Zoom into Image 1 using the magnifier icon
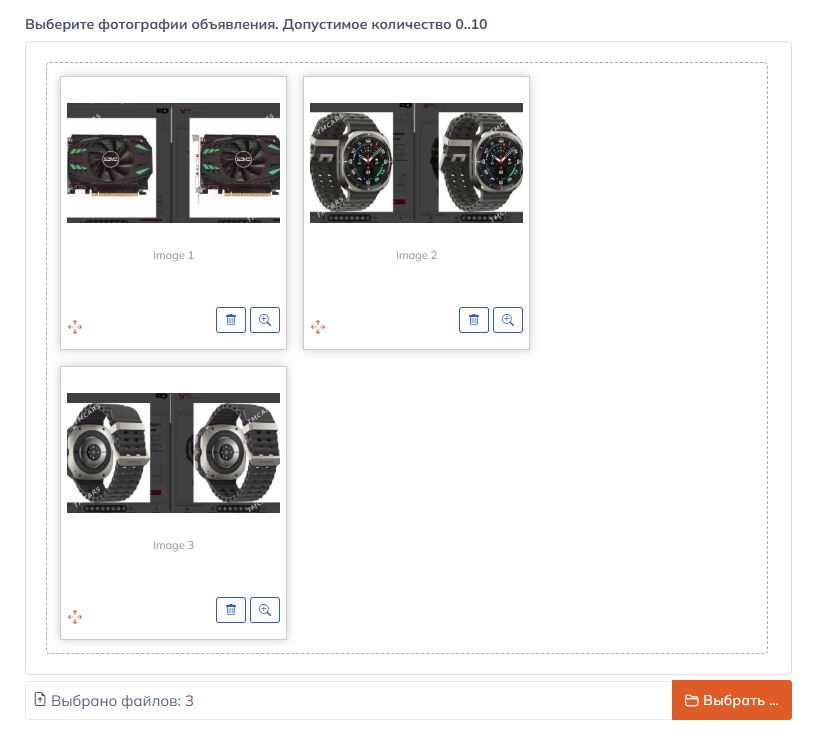814x735 pixels. tap(265, 320)
